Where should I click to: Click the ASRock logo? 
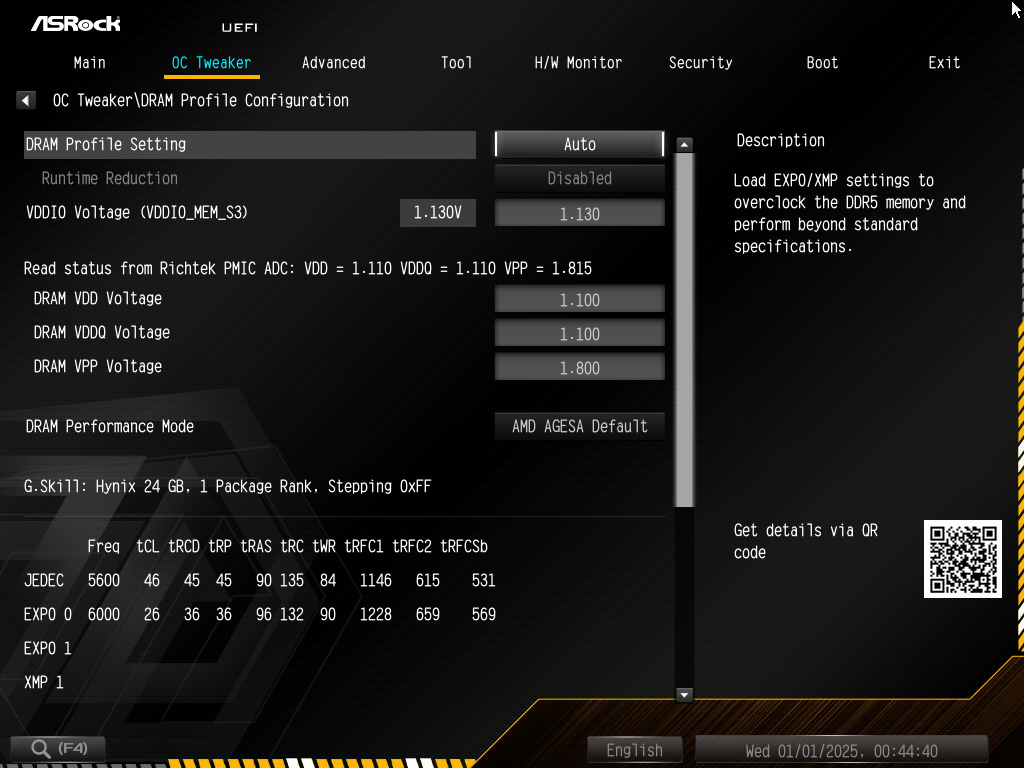click(x=76, y=23)
